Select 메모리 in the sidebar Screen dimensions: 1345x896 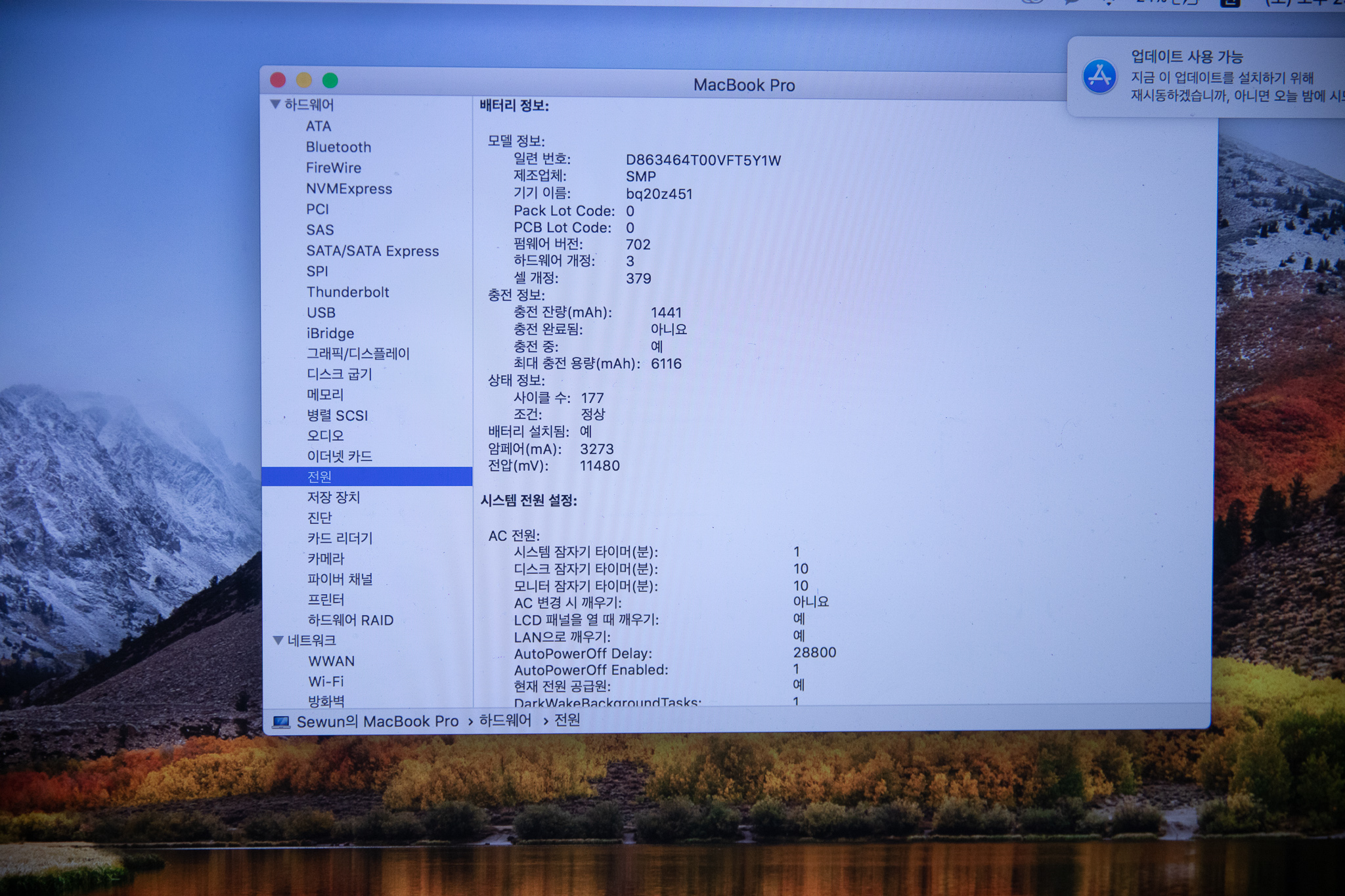325,395
